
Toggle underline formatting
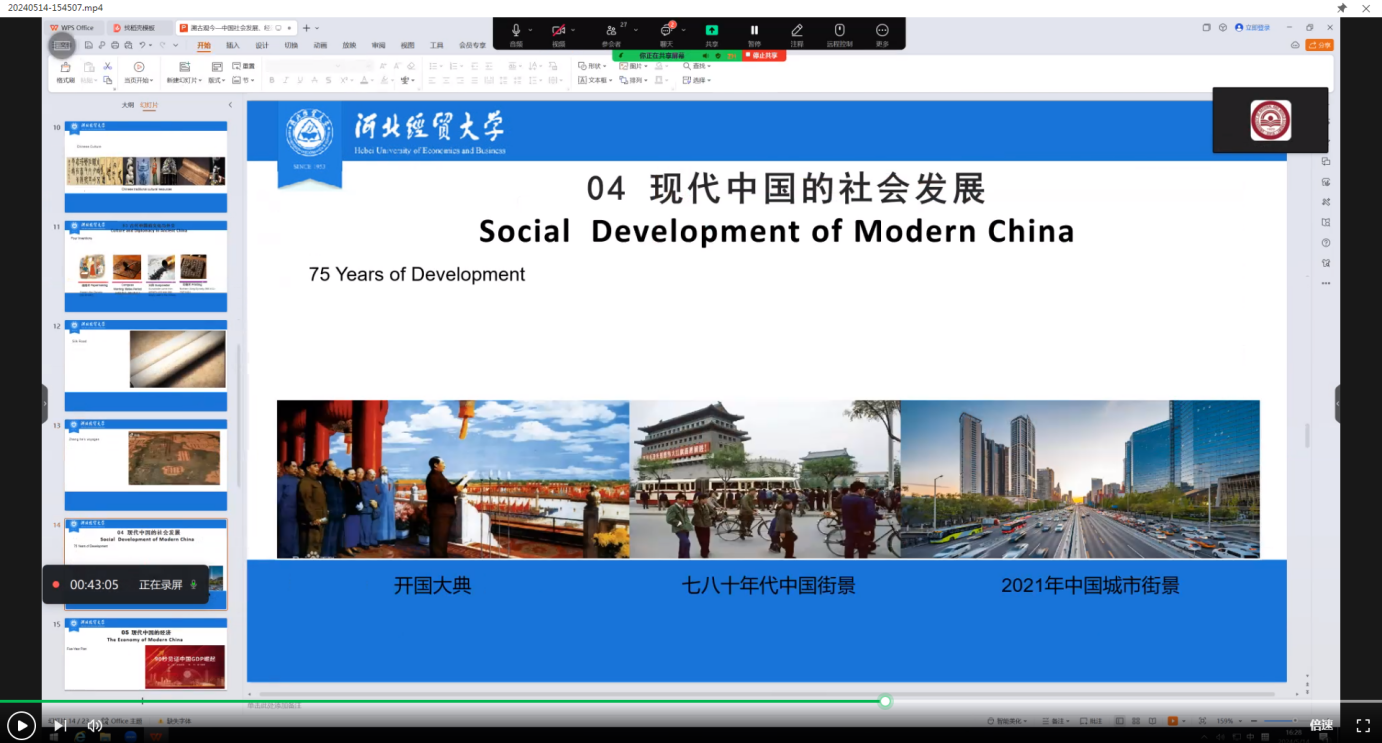(x=300, y=80)
